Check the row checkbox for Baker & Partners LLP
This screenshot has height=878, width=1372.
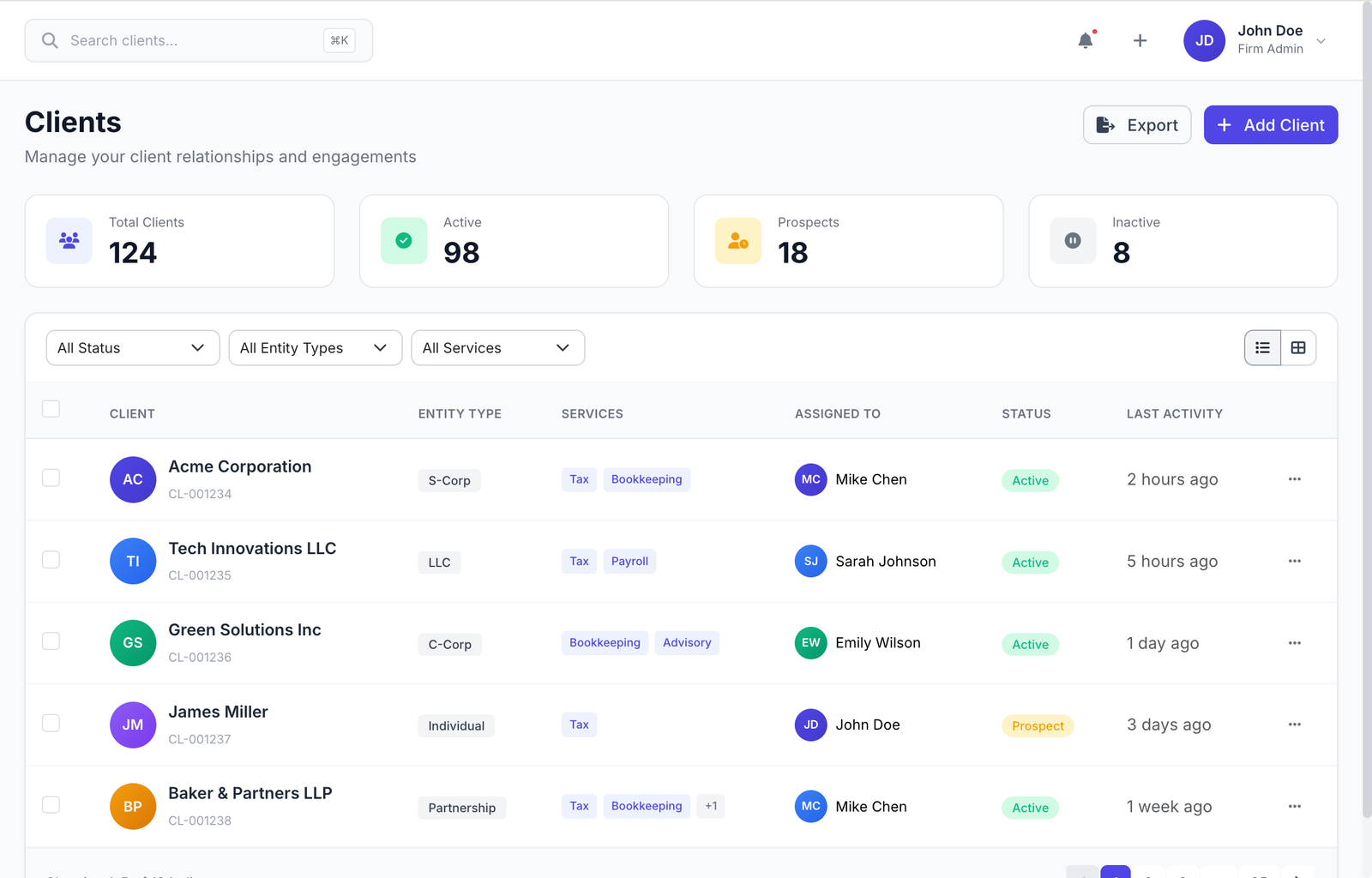pos(51,804)
